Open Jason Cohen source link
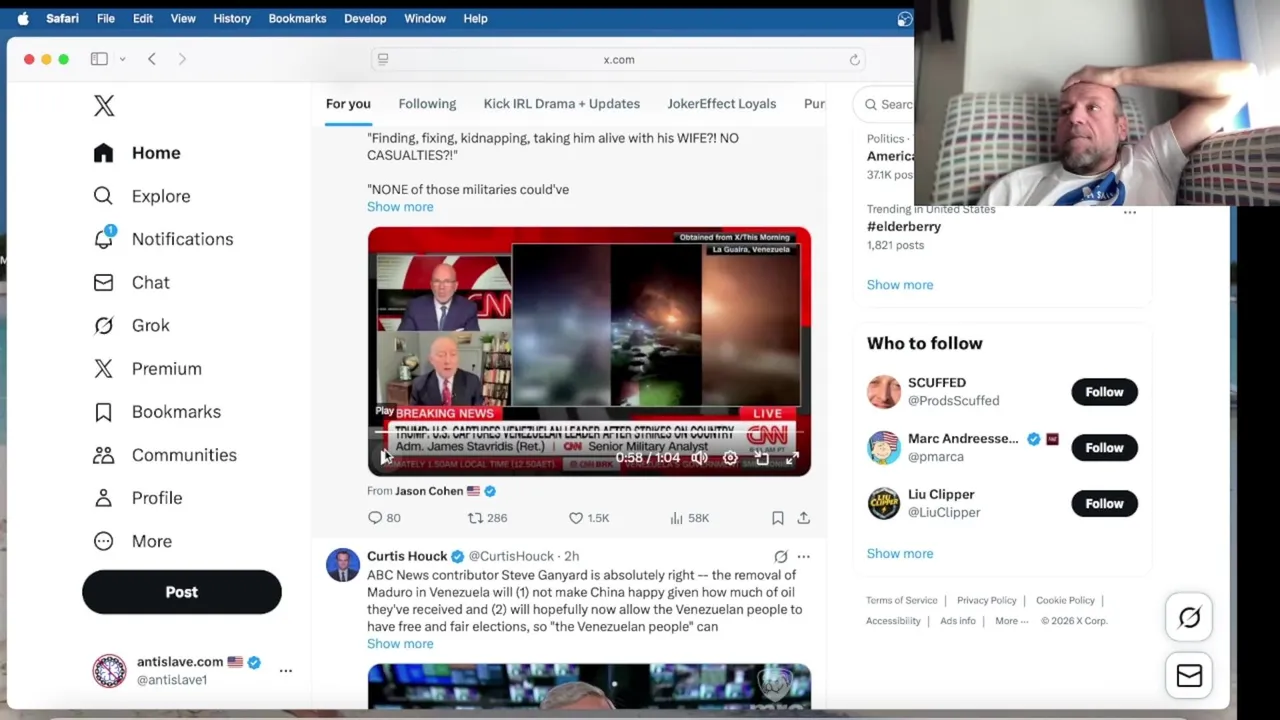Image resolution: width=1280 pixels, height=720 pixels. click(429, 491)
